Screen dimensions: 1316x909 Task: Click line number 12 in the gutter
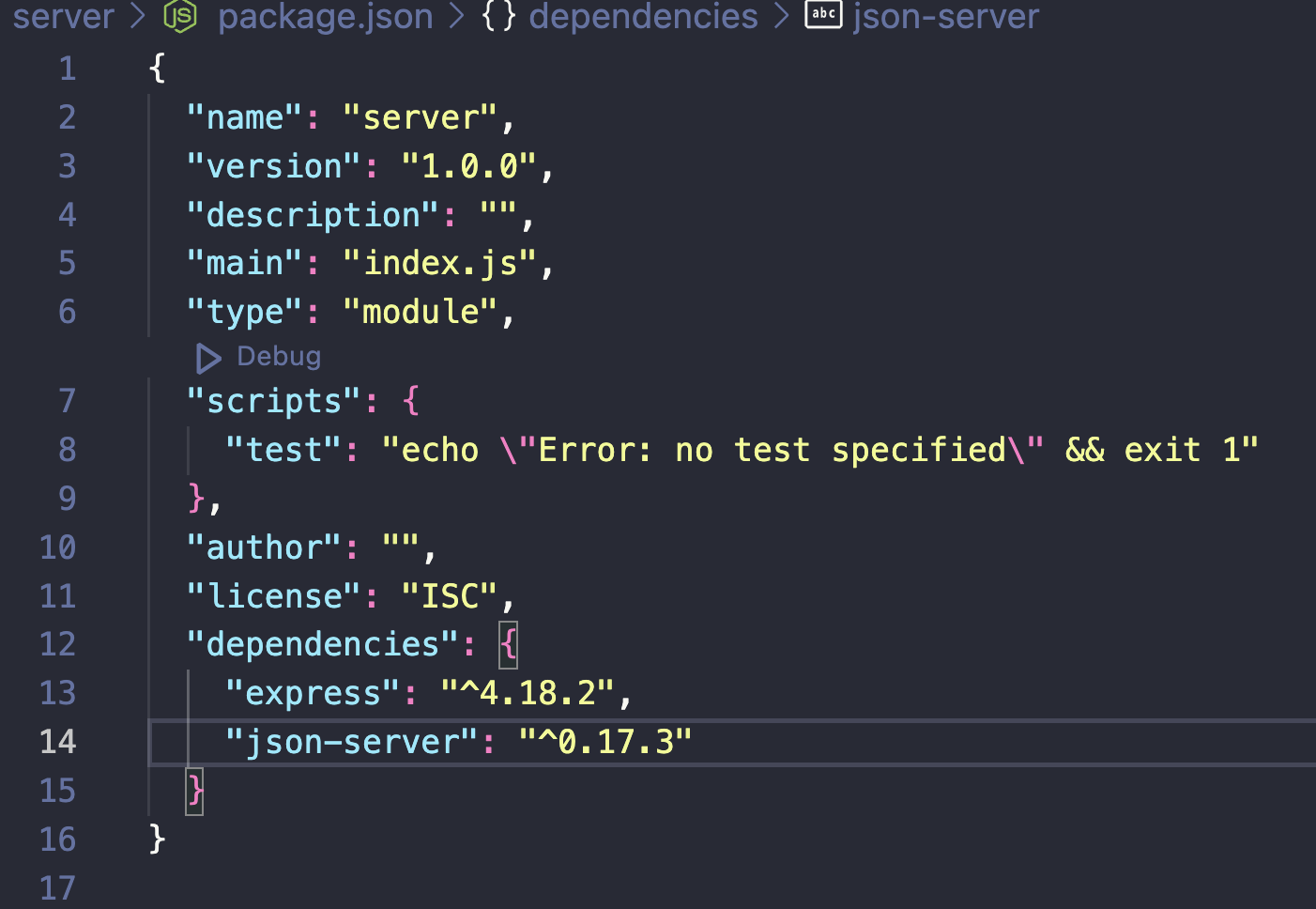pos(57,644)
